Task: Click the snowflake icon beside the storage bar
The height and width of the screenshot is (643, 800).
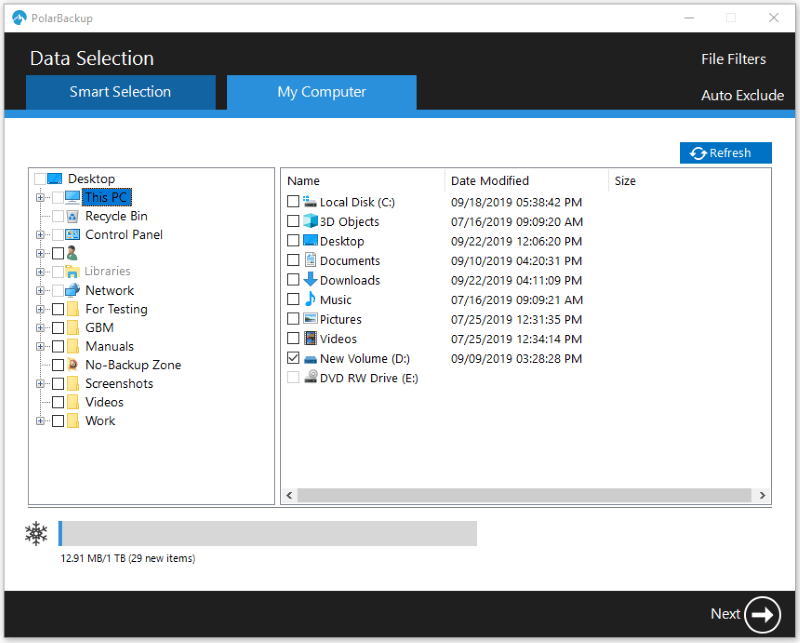Action: (36, 534)
